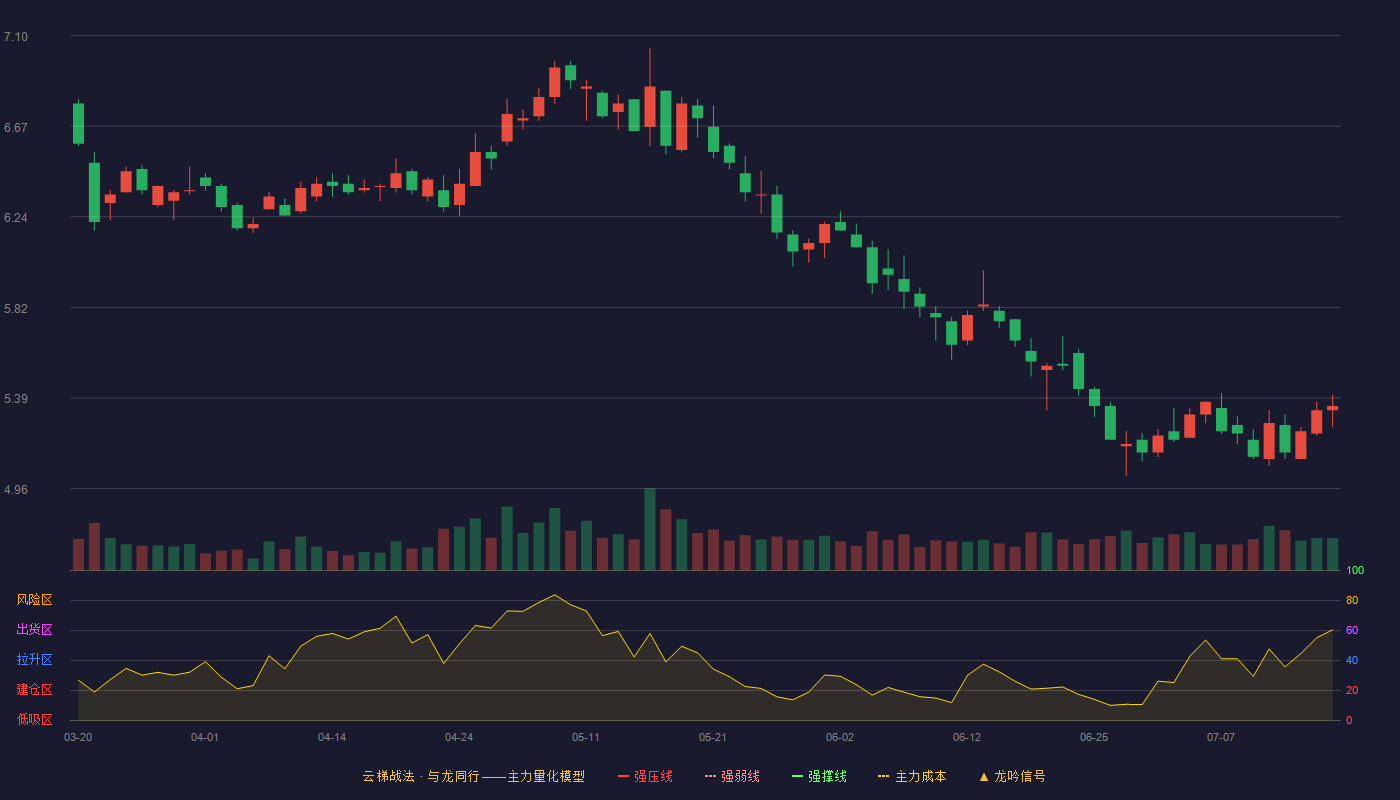Select the 建仓区 zone label
This screenshot has width=1400, height=800.
[34, 690]
